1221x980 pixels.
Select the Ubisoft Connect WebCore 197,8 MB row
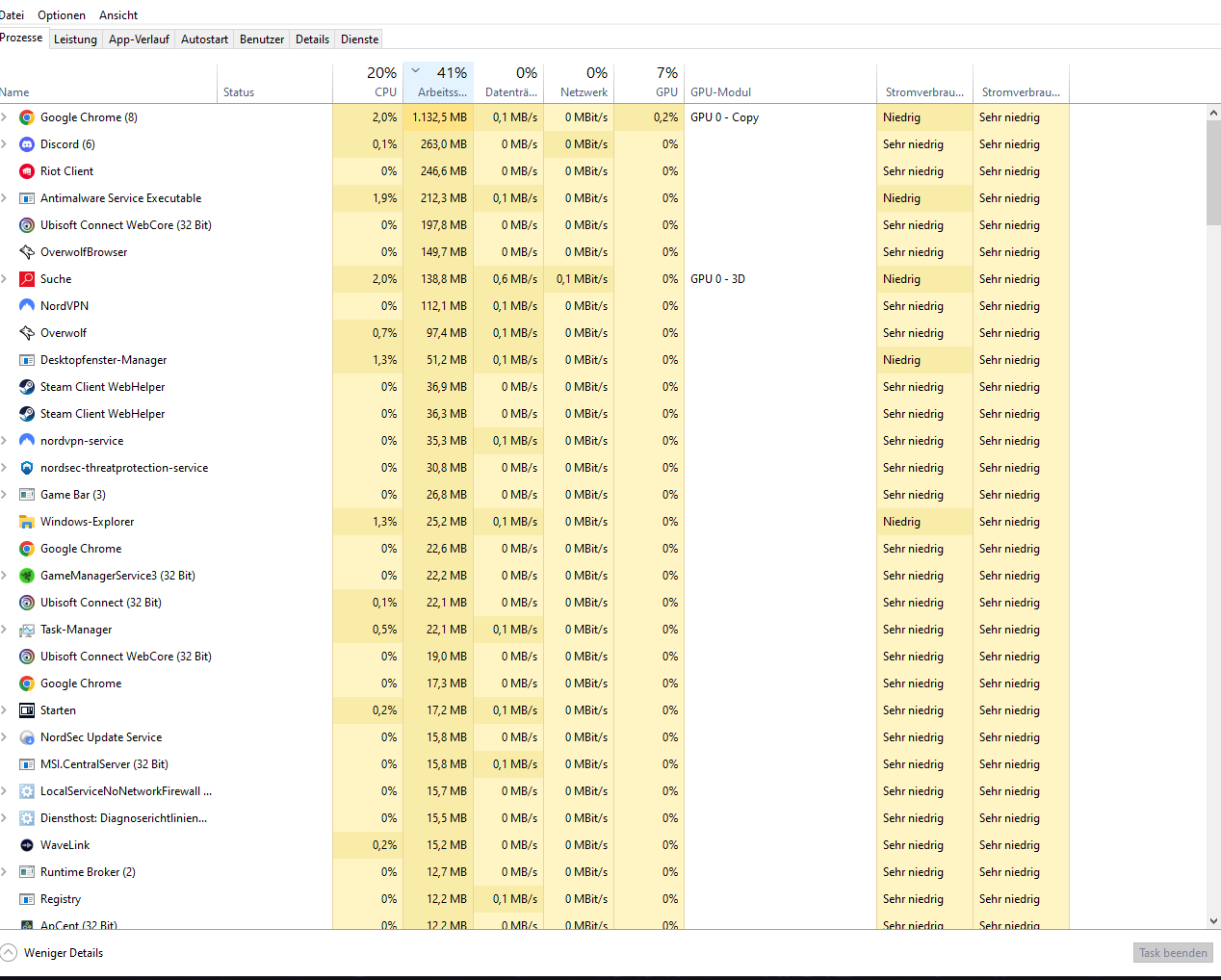[534, 225]
